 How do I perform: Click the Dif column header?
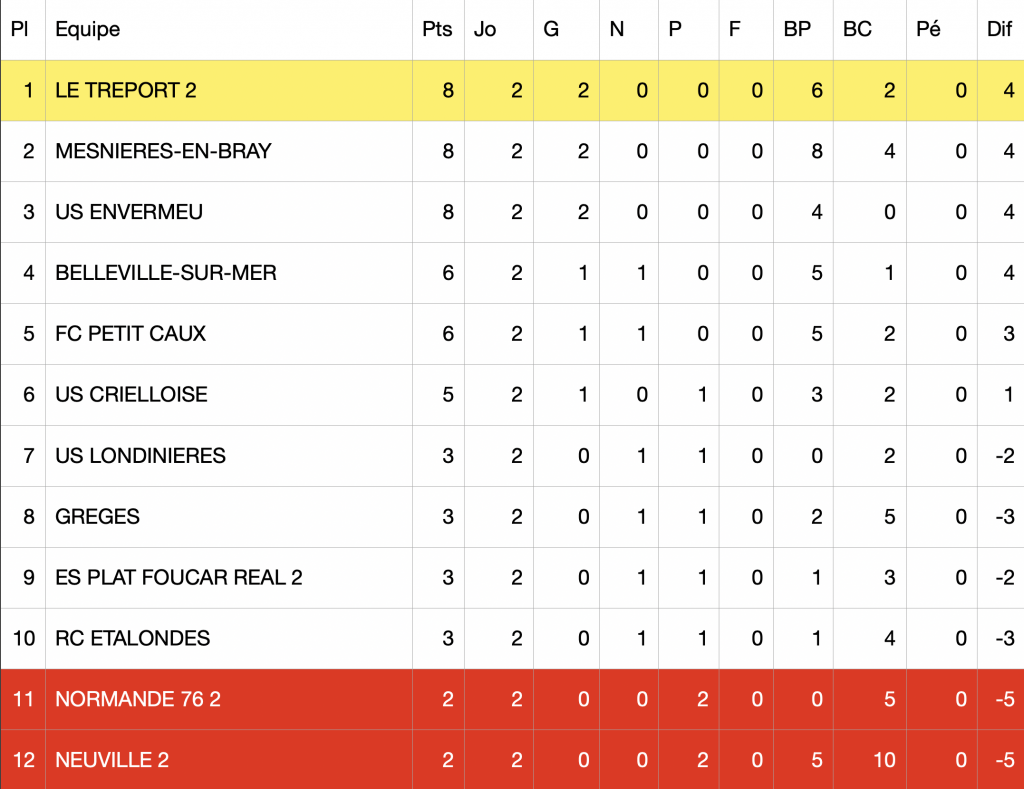pos(999,29)
